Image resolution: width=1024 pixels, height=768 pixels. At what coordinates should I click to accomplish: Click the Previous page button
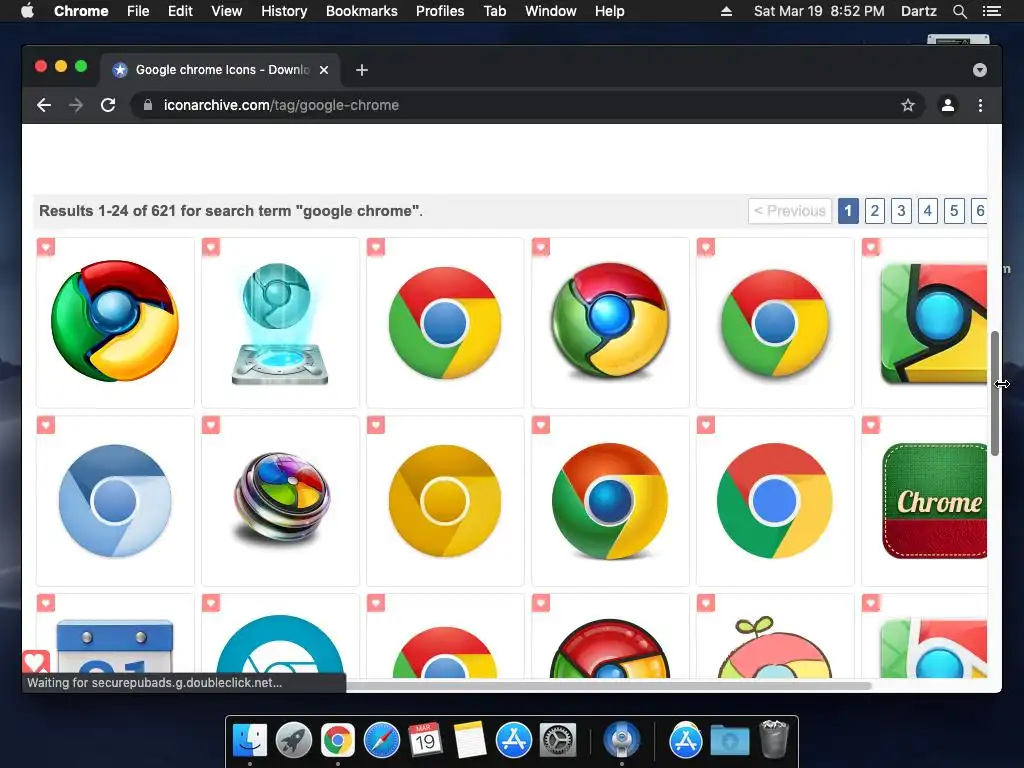(790, 211)
